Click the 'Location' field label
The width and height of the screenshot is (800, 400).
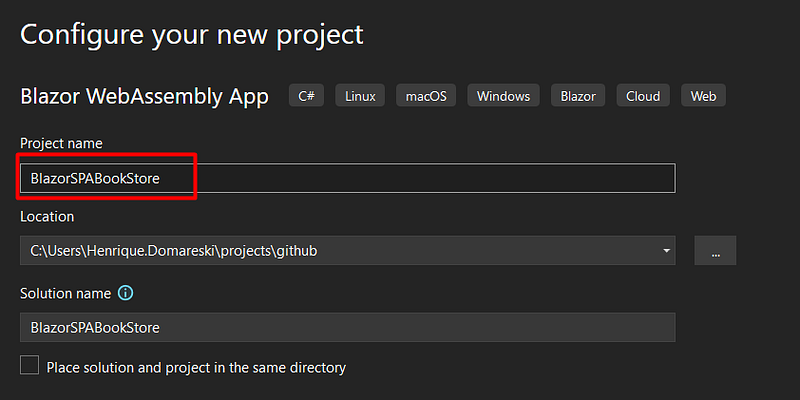point(47,216)
